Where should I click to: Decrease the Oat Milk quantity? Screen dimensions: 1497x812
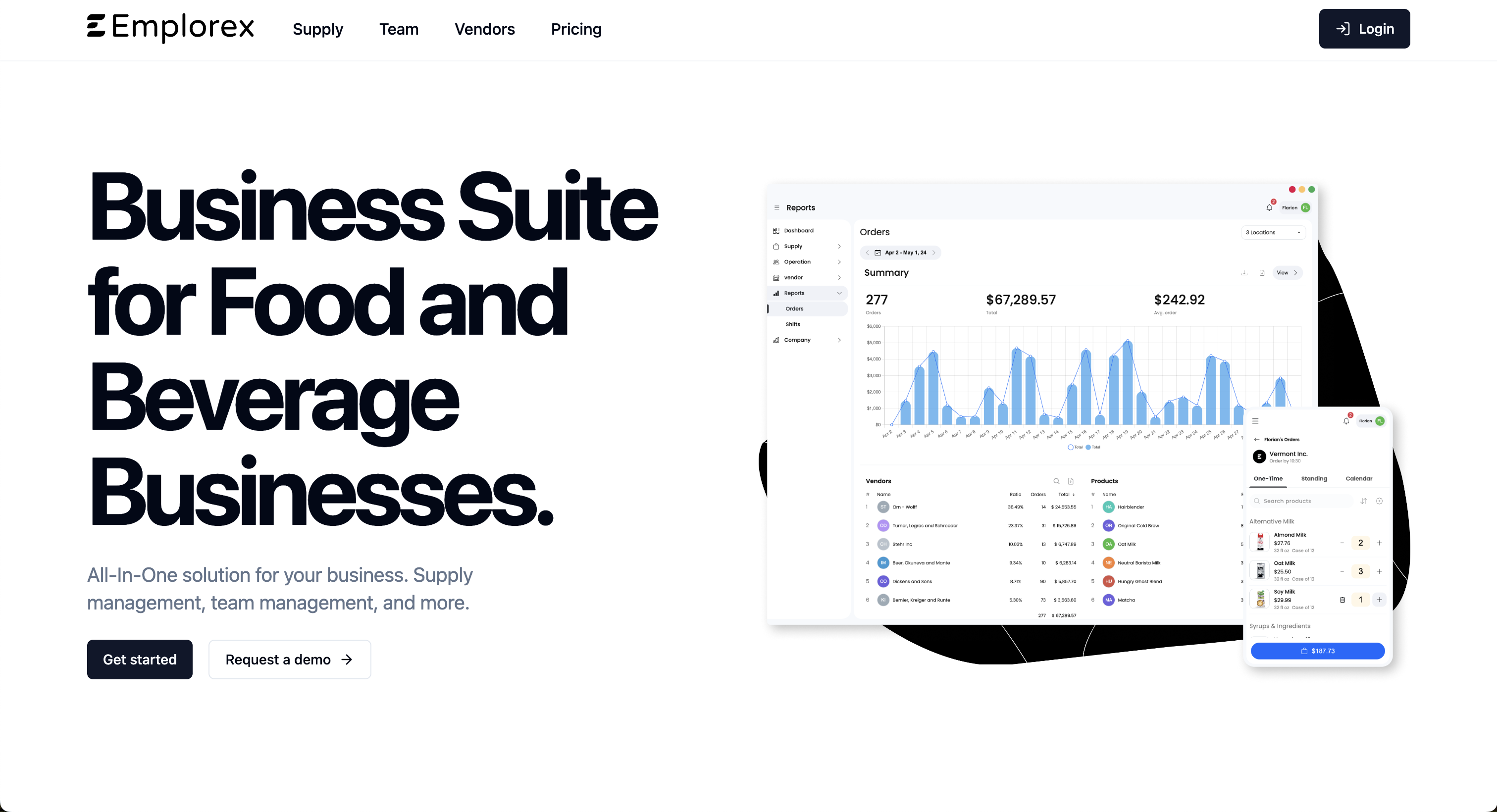[x=1342, y=571]
